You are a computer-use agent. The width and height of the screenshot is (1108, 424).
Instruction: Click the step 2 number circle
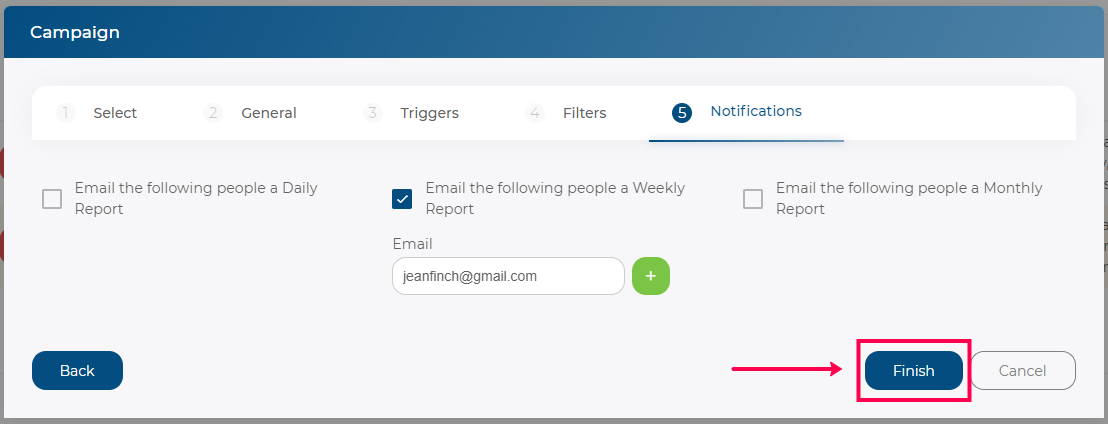(x=213, y=113)
